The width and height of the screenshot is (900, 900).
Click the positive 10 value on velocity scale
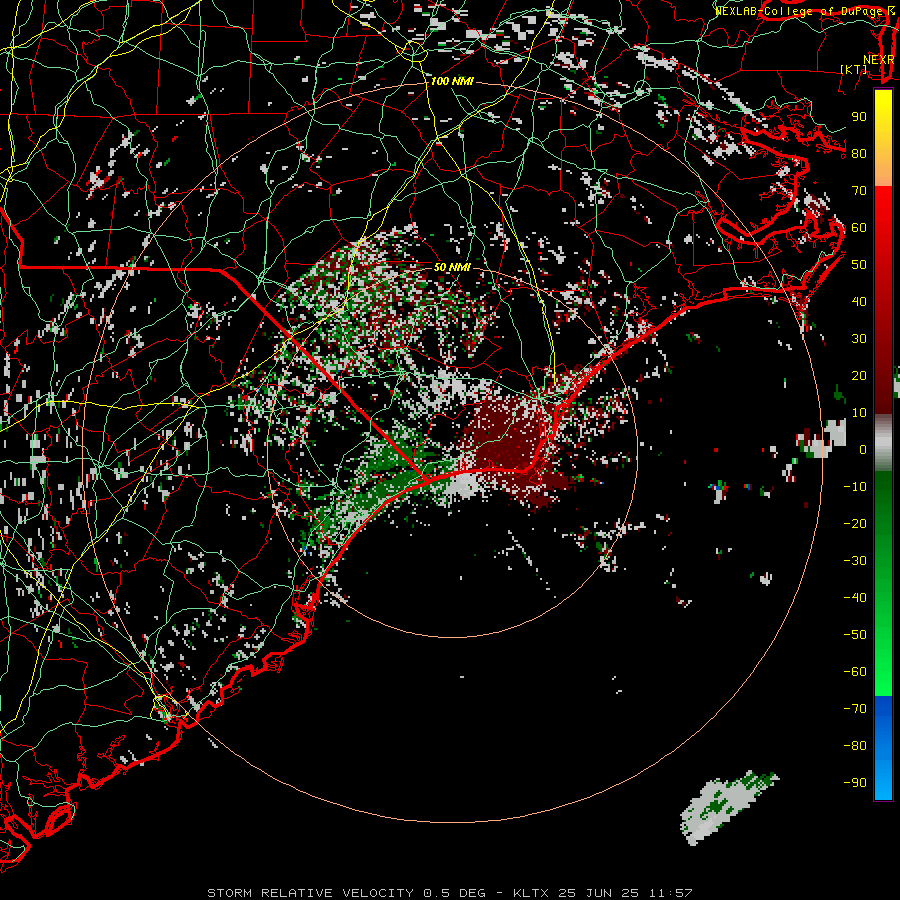tap(859, 413)
